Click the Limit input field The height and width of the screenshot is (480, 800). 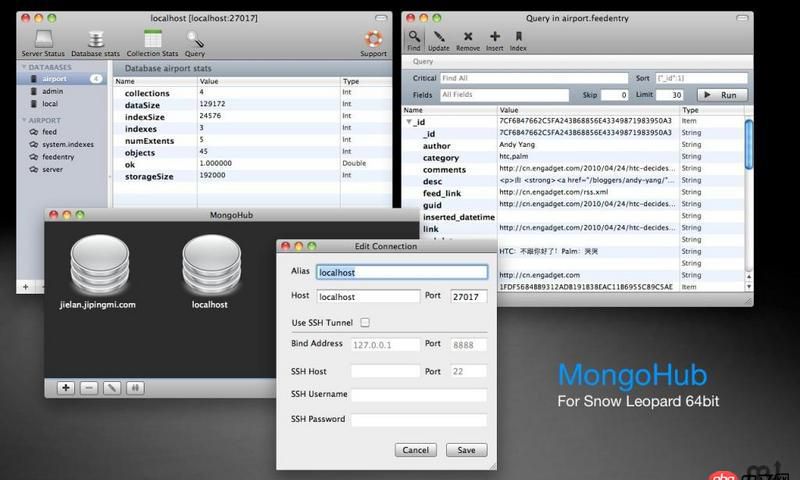click(x=669, y=95)
